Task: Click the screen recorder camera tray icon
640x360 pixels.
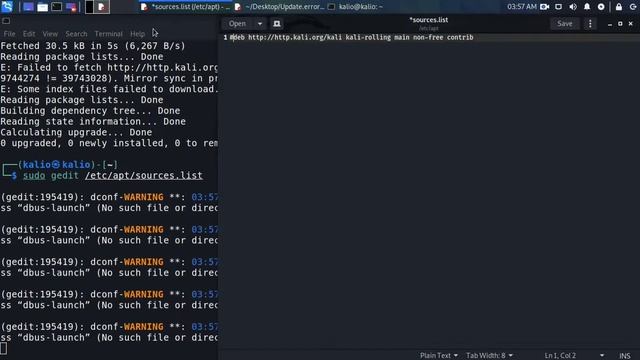Action: click(544, 7)
